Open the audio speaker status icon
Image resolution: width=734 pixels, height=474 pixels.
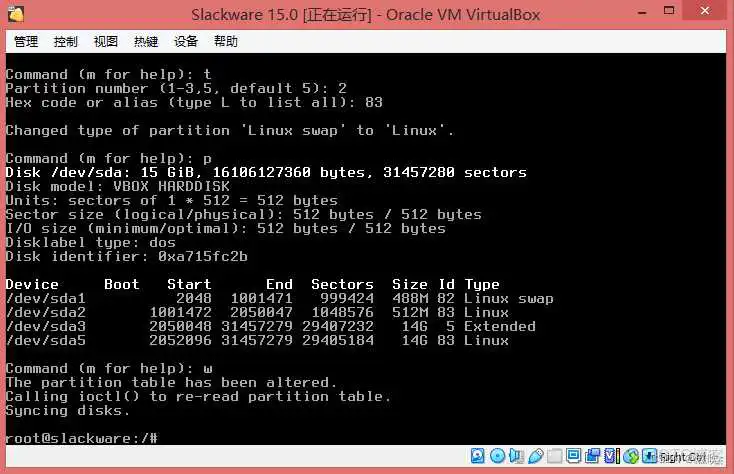point(516,456)
